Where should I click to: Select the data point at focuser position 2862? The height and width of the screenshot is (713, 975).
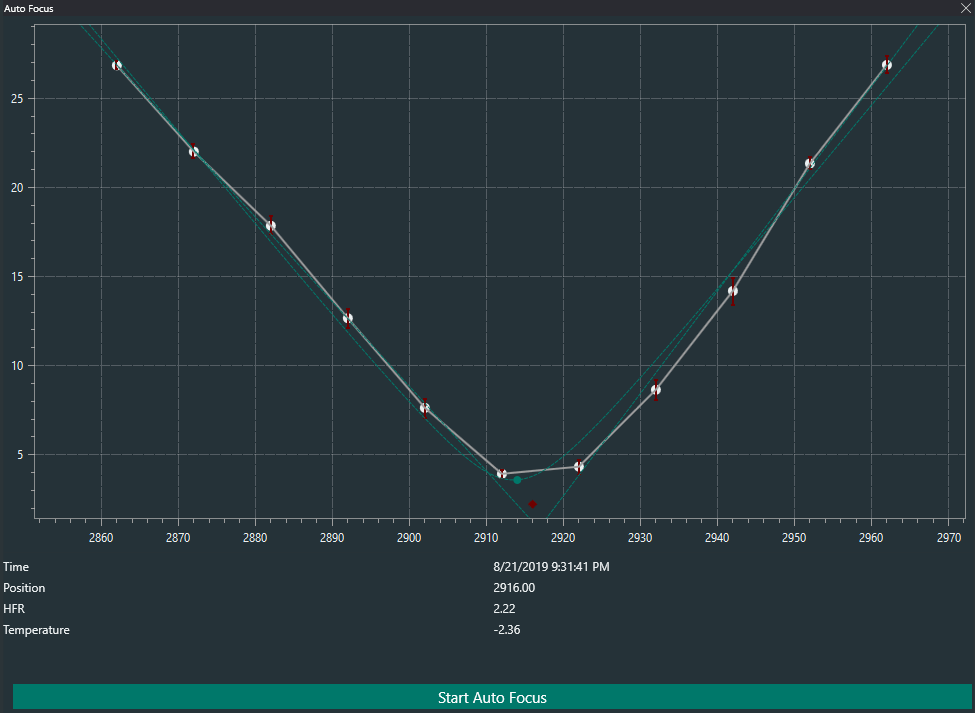coord(117,65)
